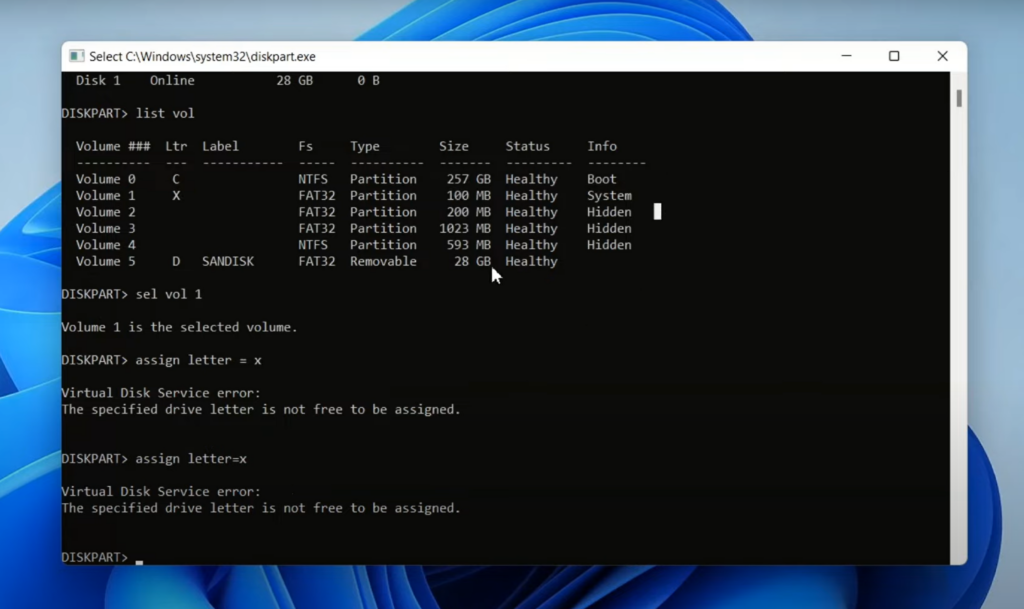Viewport: 1024px width, 609px height.
Task: Click the '100 MB' size value
Action: click(x=468, y=195)
